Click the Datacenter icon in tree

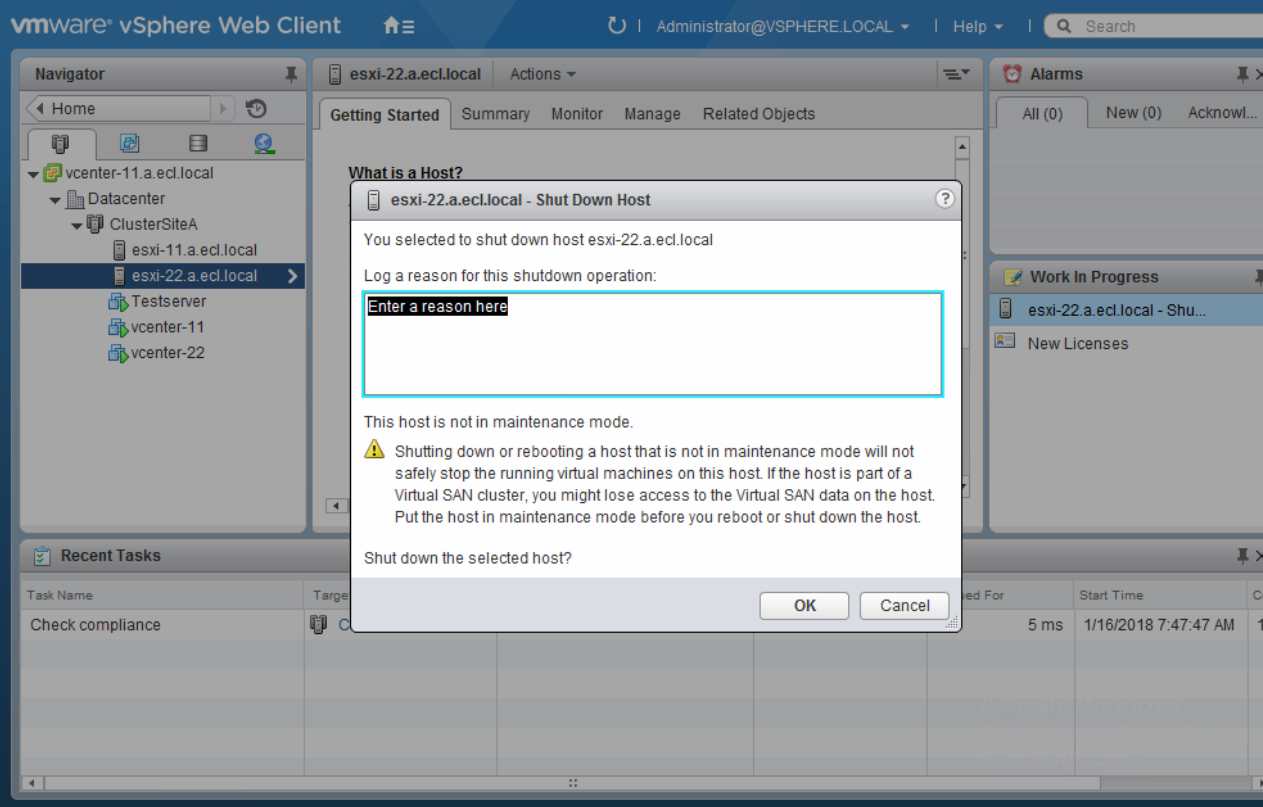(x=75, y=199)
